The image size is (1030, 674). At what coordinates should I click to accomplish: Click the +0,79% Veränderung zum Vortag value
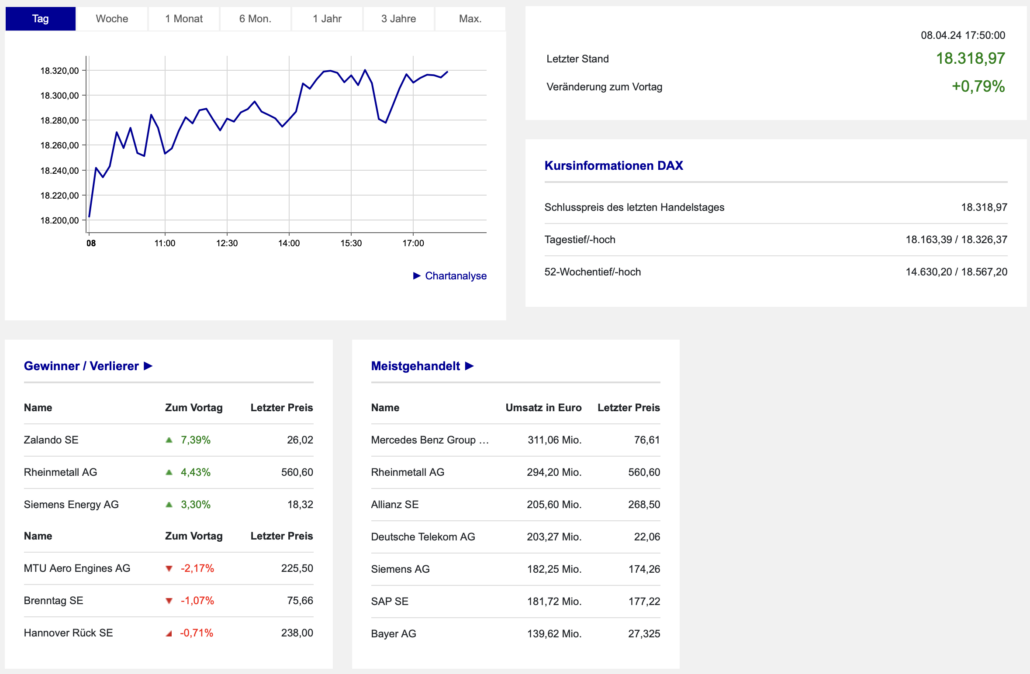coord(978,86)
